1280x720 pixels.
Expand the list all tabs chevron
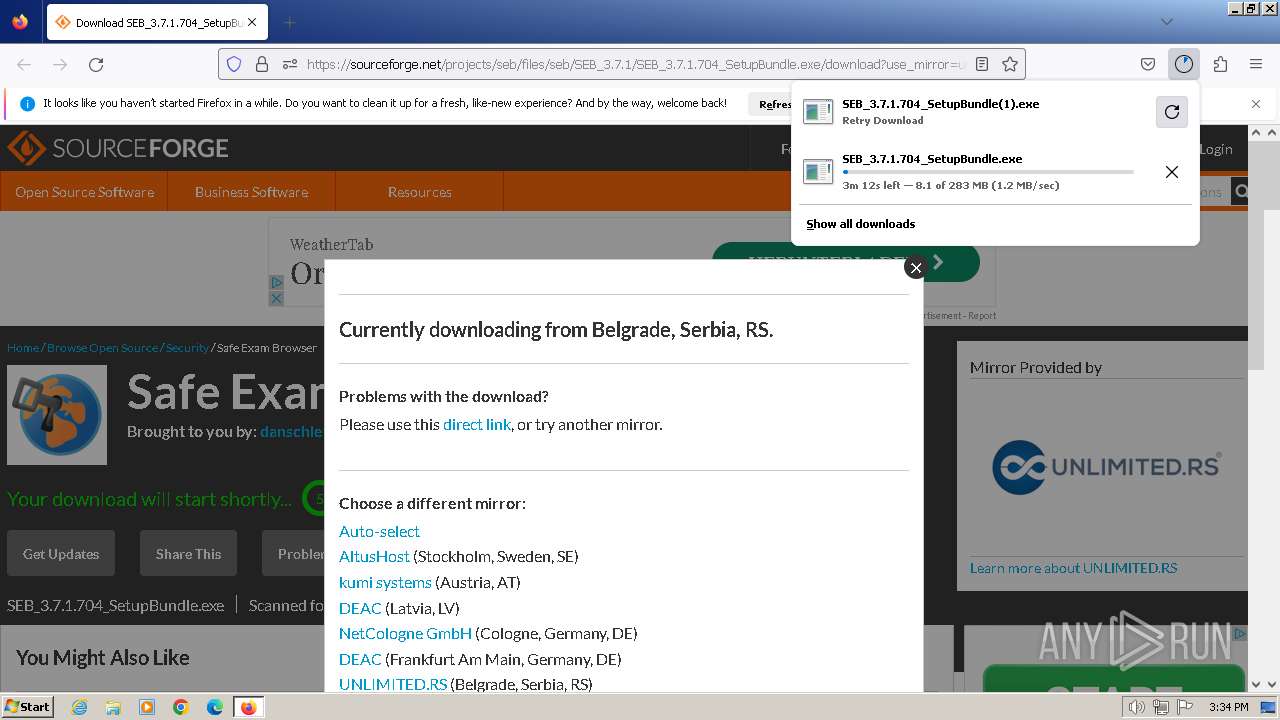1167,22
